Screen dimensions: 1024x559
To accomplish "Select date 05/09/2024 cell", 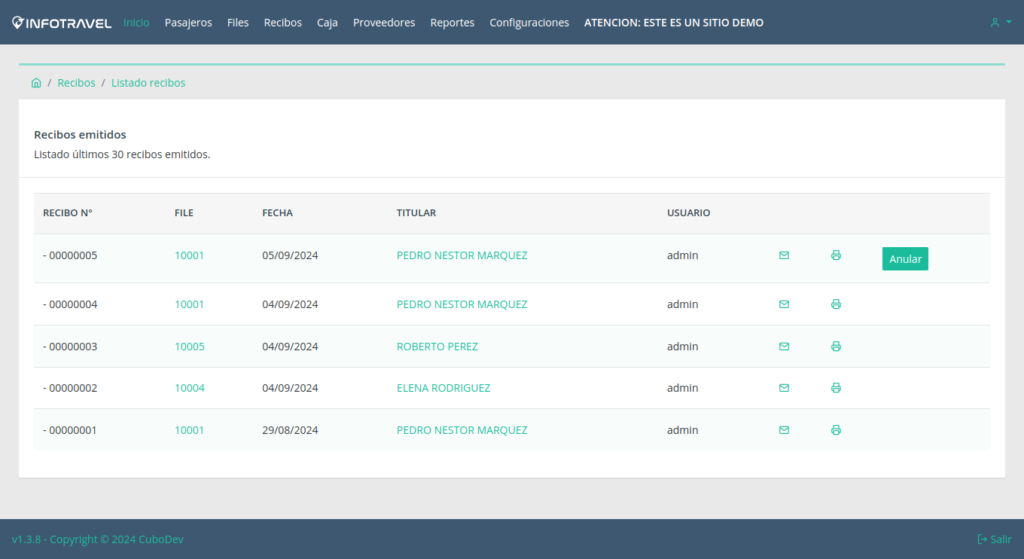I will pyautogui.click(x=290, y=255).
